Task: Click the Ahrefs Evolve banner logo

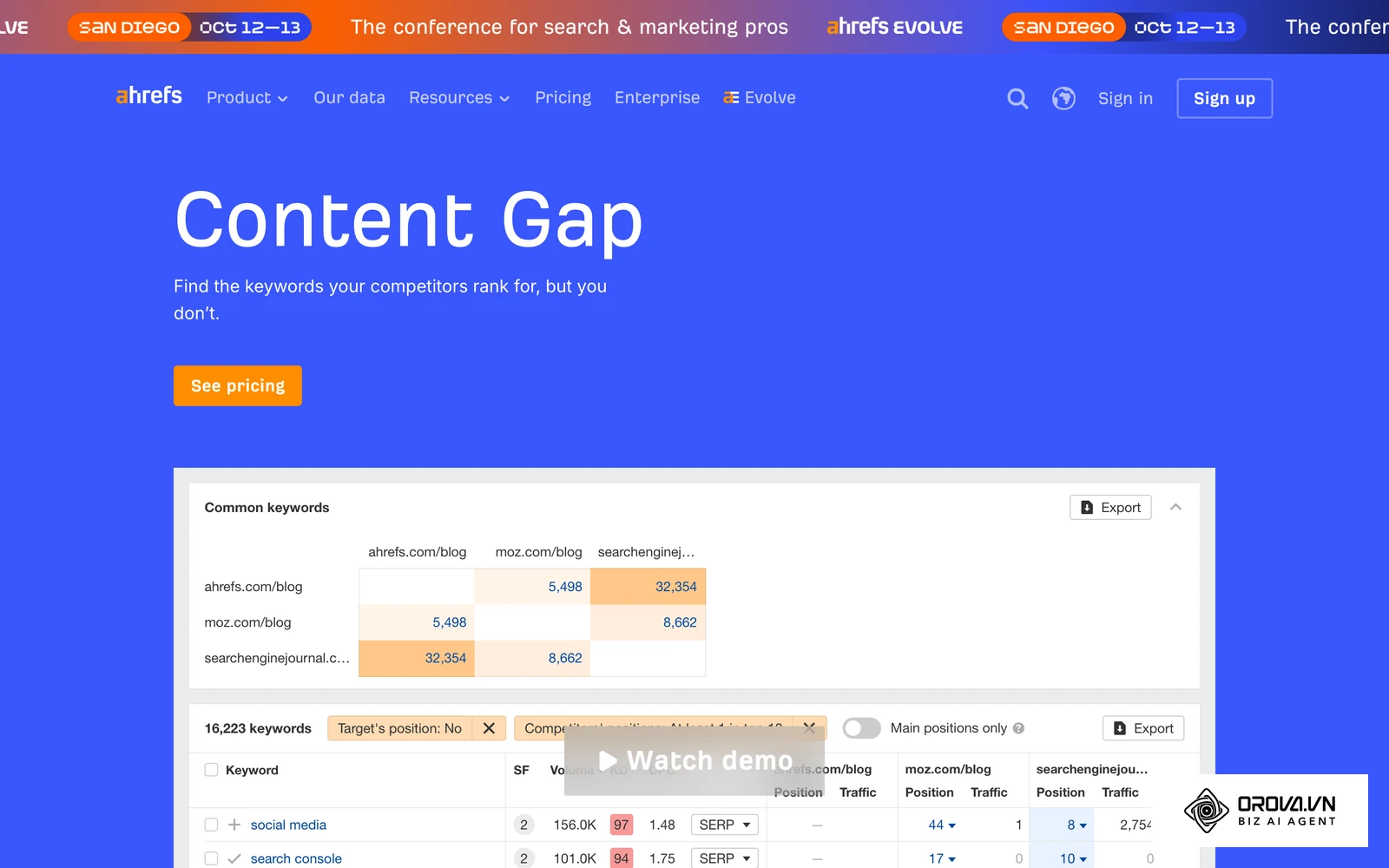Action: click(894, 27)
